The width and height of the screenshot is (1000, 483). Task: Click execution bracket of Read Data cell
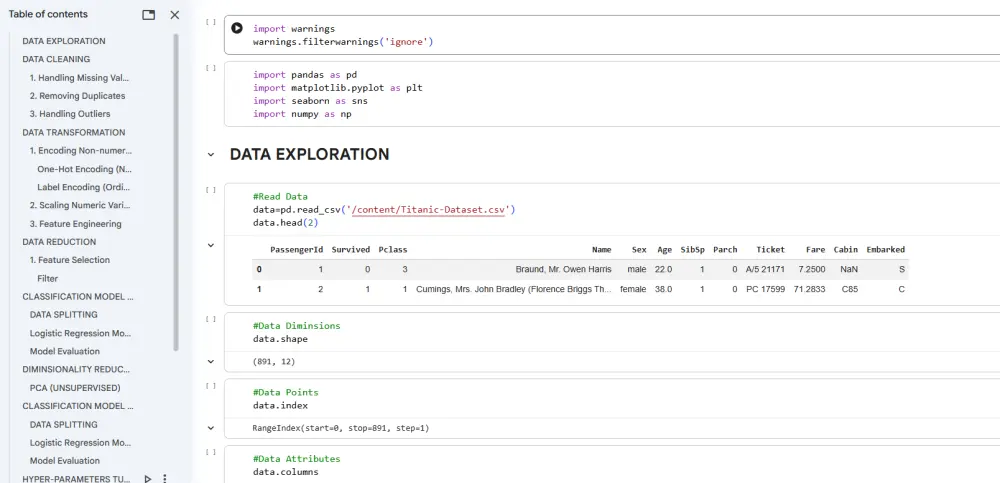[x=210, y=190]
